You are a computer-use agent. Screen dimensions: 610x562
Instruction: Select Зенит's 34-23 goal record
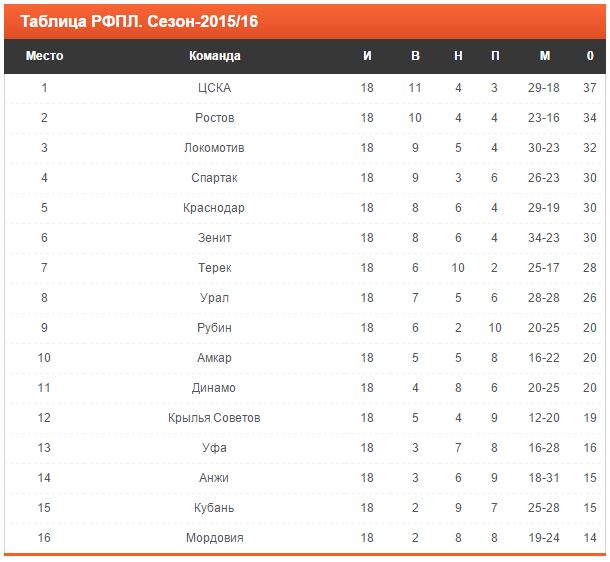pos(543,238)
